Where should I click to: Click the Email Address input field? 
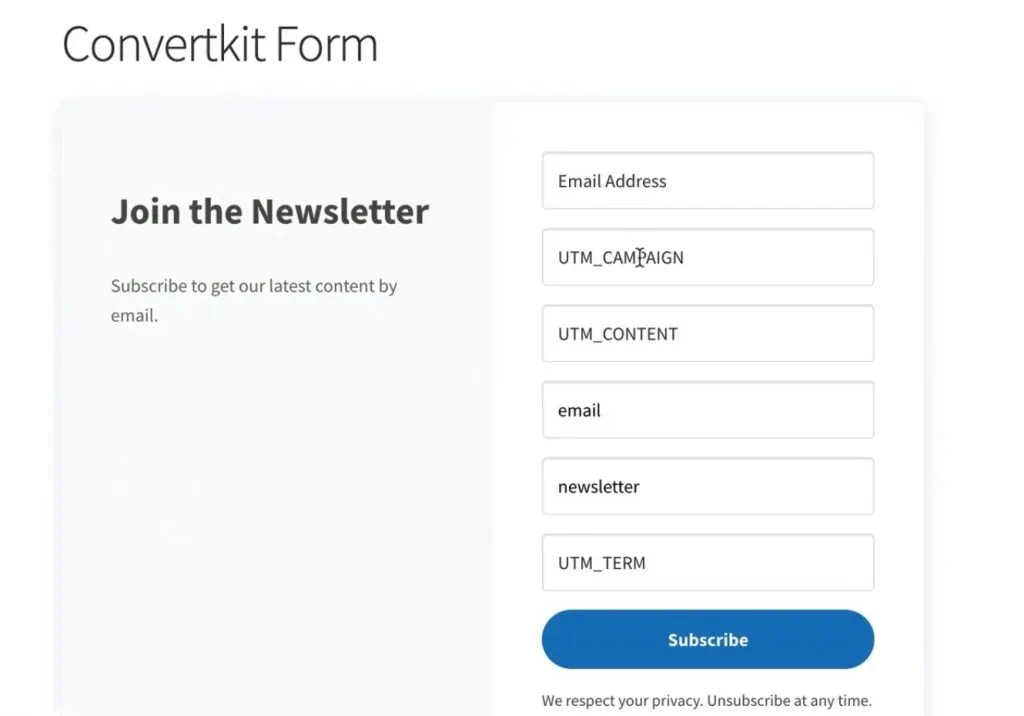[x=707, y=180]
